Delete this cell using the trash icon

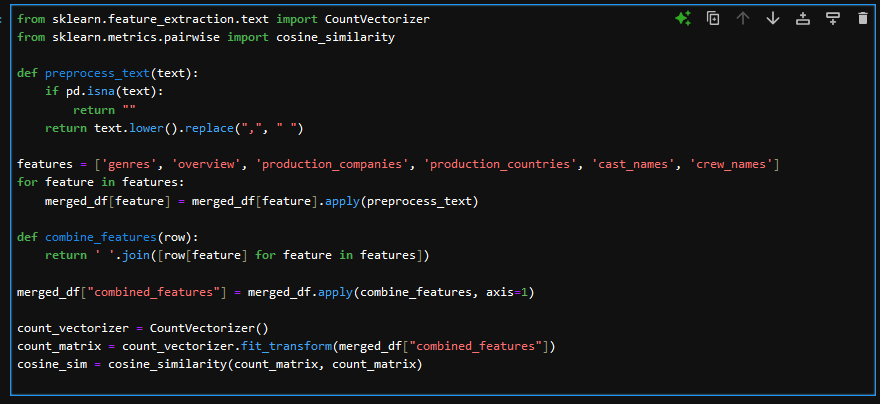pyautogui.click(x=862, y=18)
